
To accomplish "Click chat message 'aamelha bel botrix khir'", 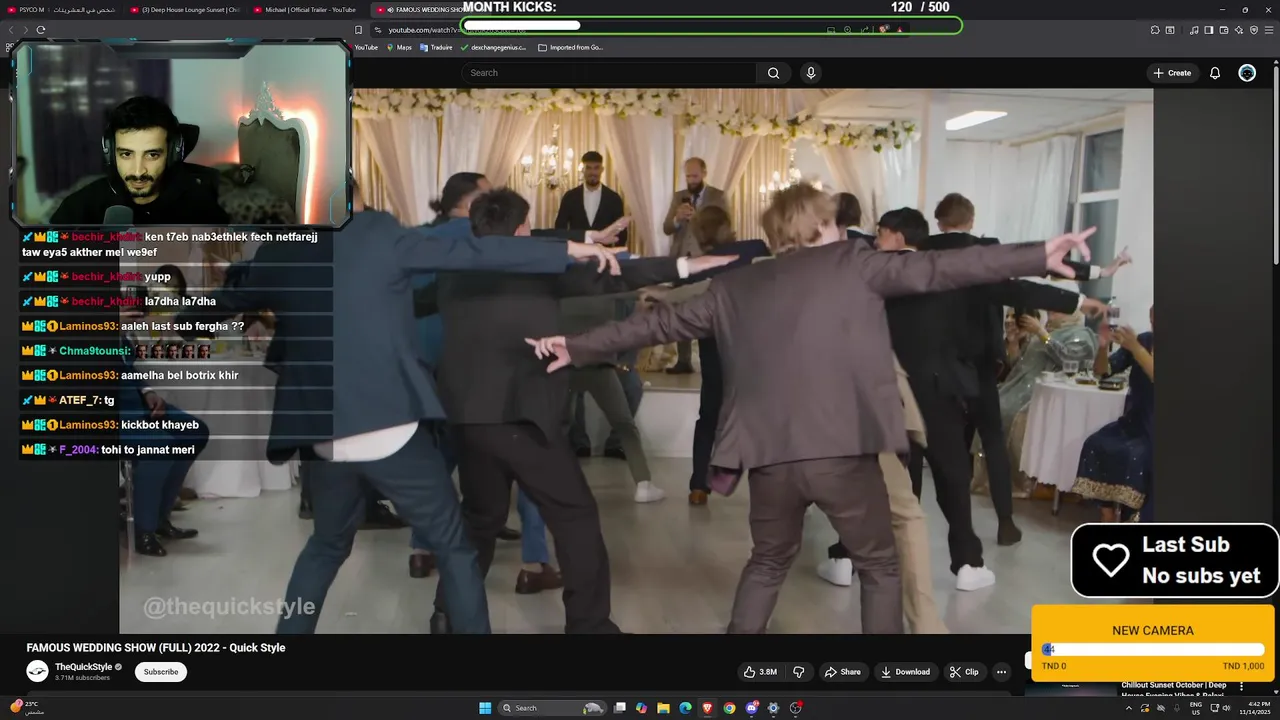I will (180, 376).
